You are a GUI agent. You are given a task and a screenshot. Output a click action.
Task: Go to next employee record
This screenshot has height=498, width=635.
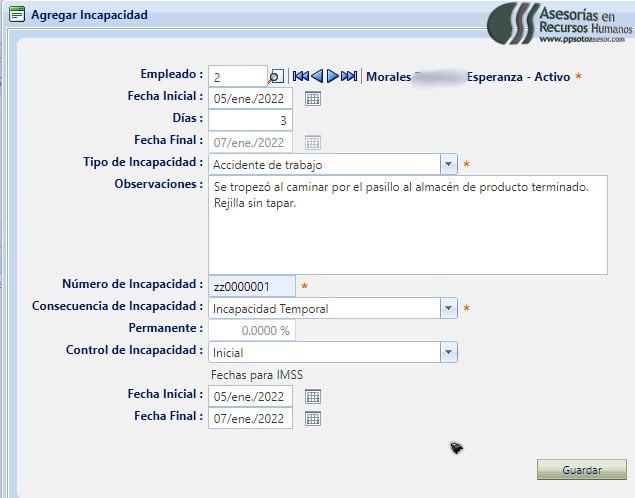click(x=333, y=76)
